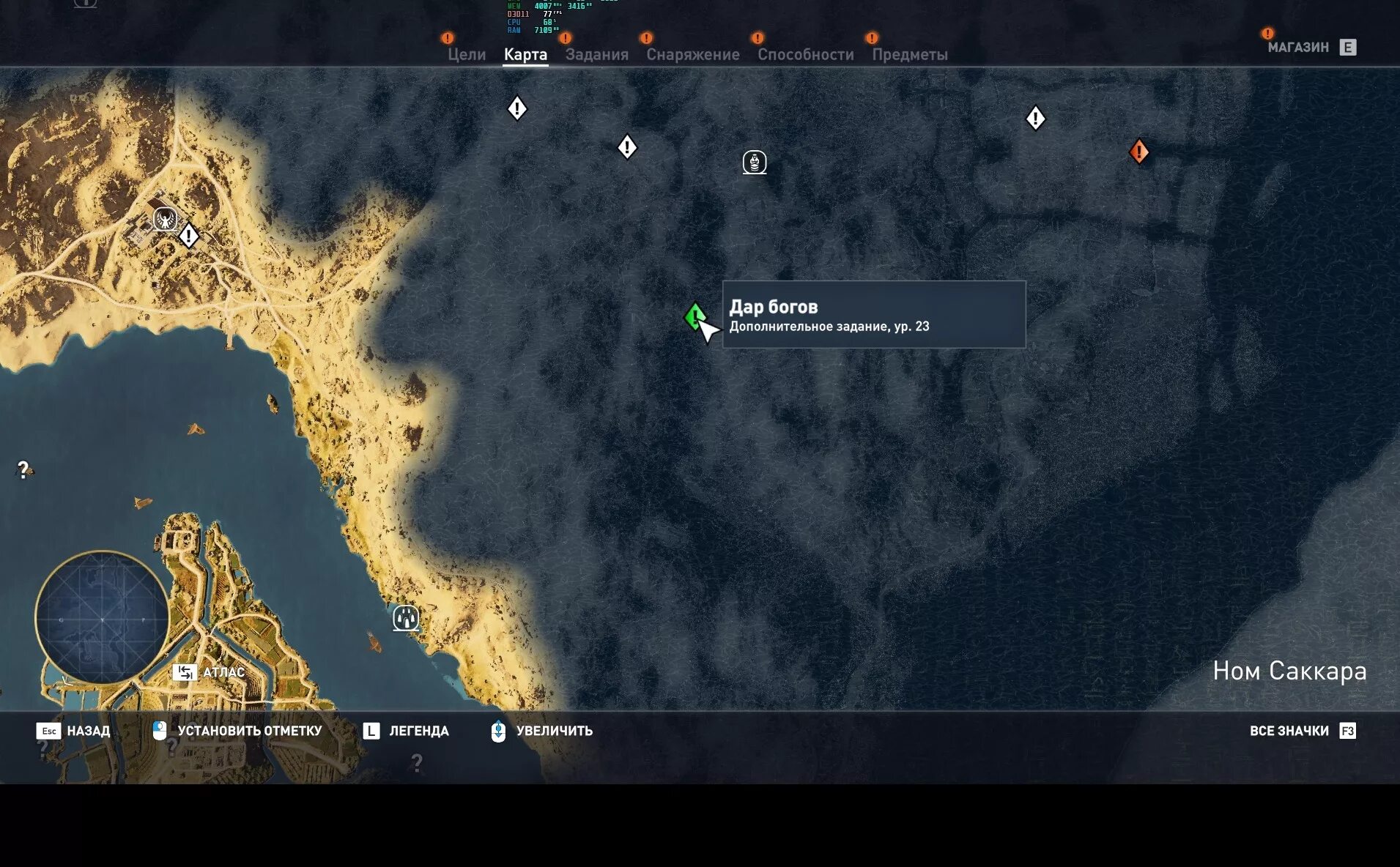
Task: Select the green Дар богов quest marker
Action: 695,317
